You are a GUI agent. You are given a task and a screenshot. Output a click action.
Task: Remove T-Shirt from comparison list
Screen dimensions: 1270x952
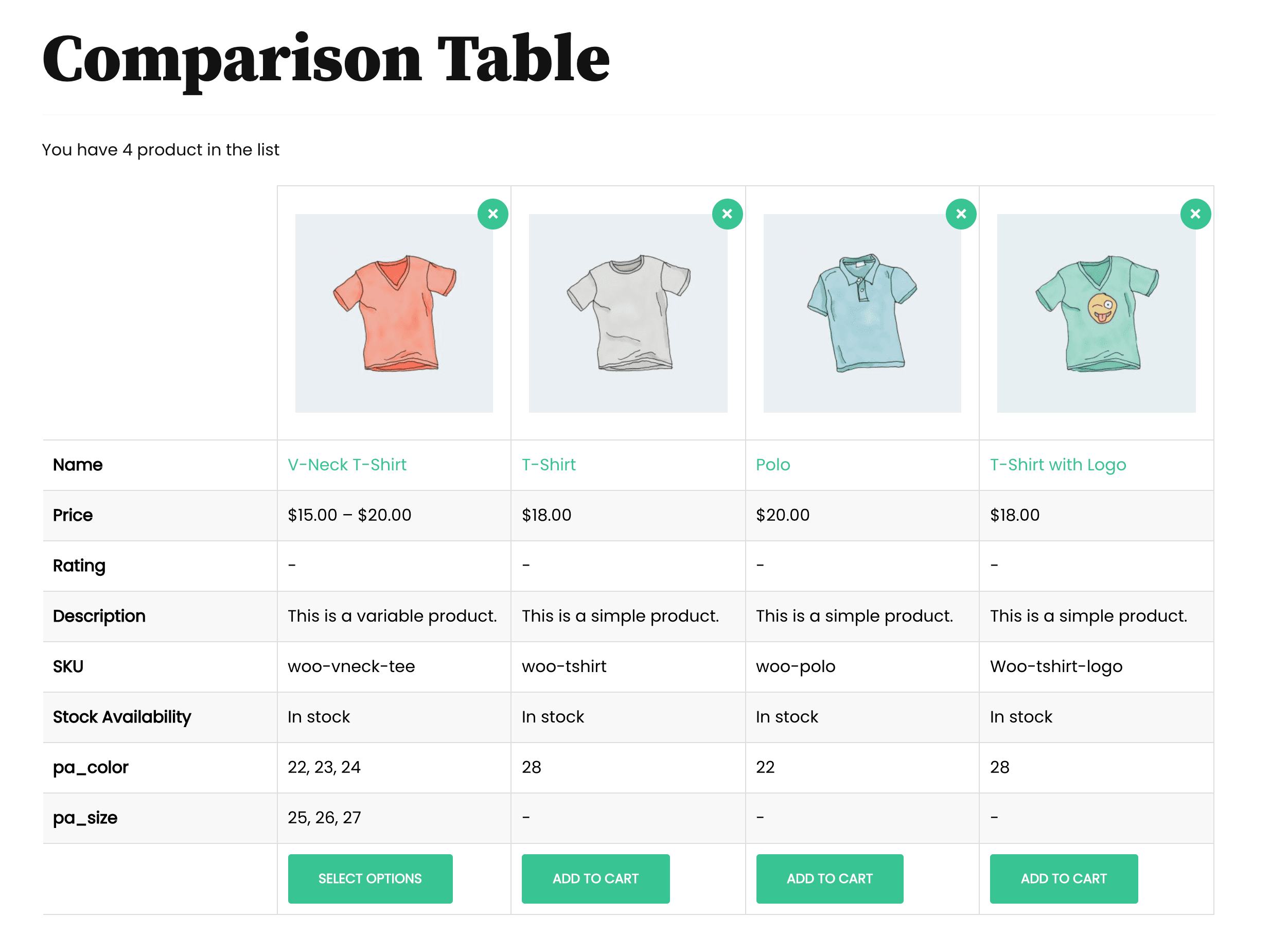pyautogui.click(x=727, y=214)
